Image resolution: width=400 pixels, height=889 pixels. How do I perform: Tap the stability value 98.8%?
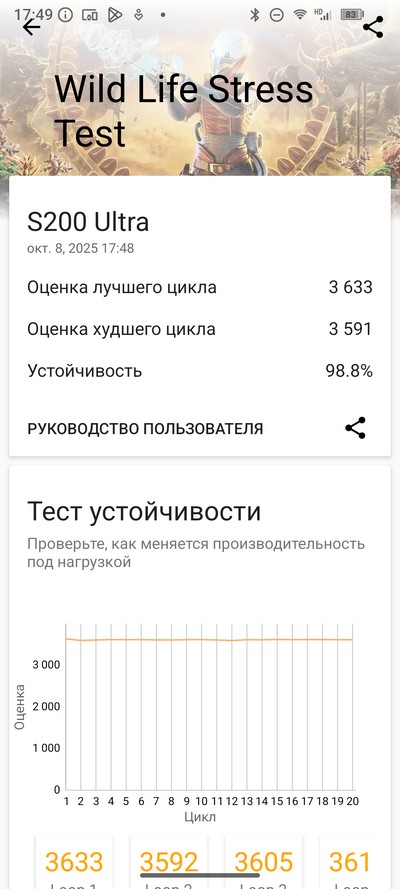[349, 371]
